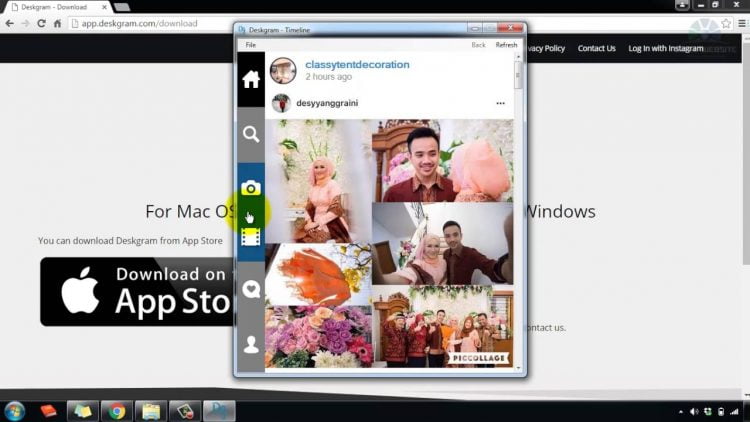Click Chrome forward navigation arrow
This screenshot has width=750, height=422.
(25, 23)
